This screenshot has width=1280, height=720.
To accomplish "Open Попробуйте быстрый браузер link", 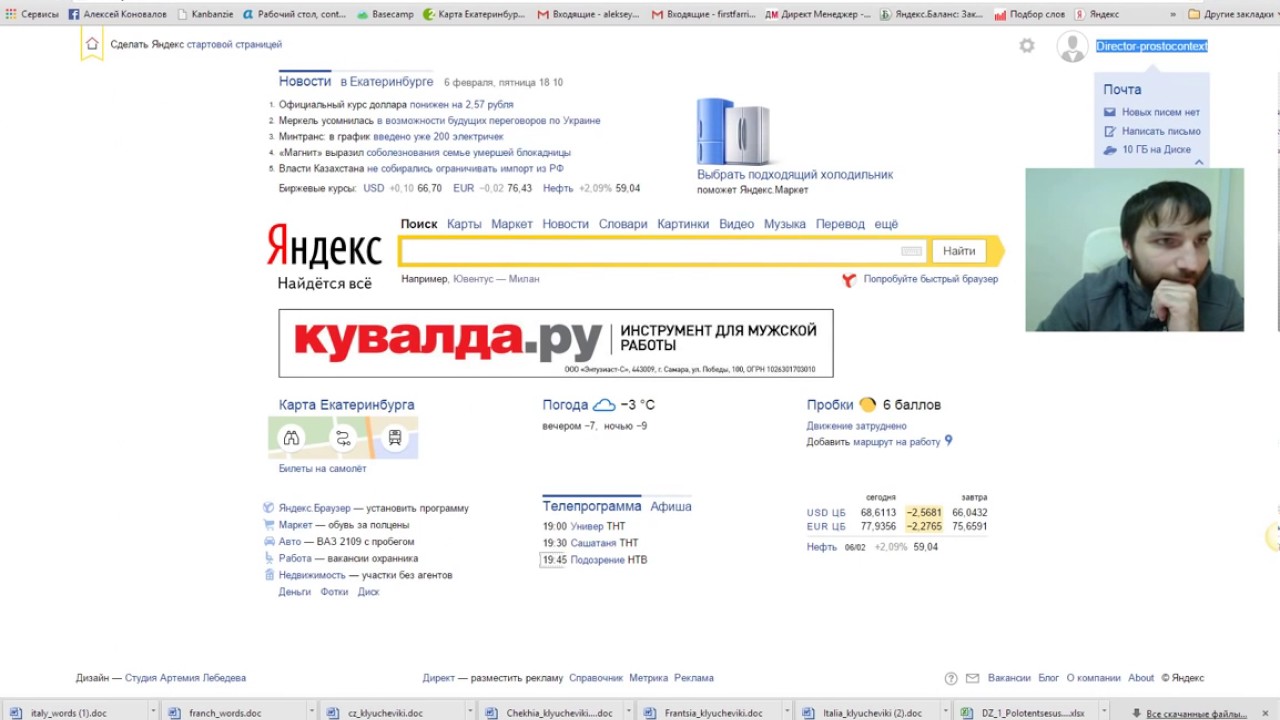I will coord(931,279).
